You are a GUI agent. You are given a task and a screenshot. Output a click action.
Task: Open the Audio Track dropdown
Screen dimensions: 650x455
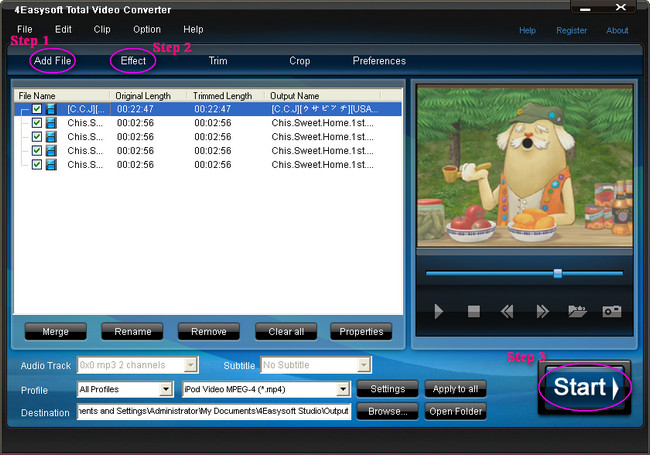pos(191,365)
